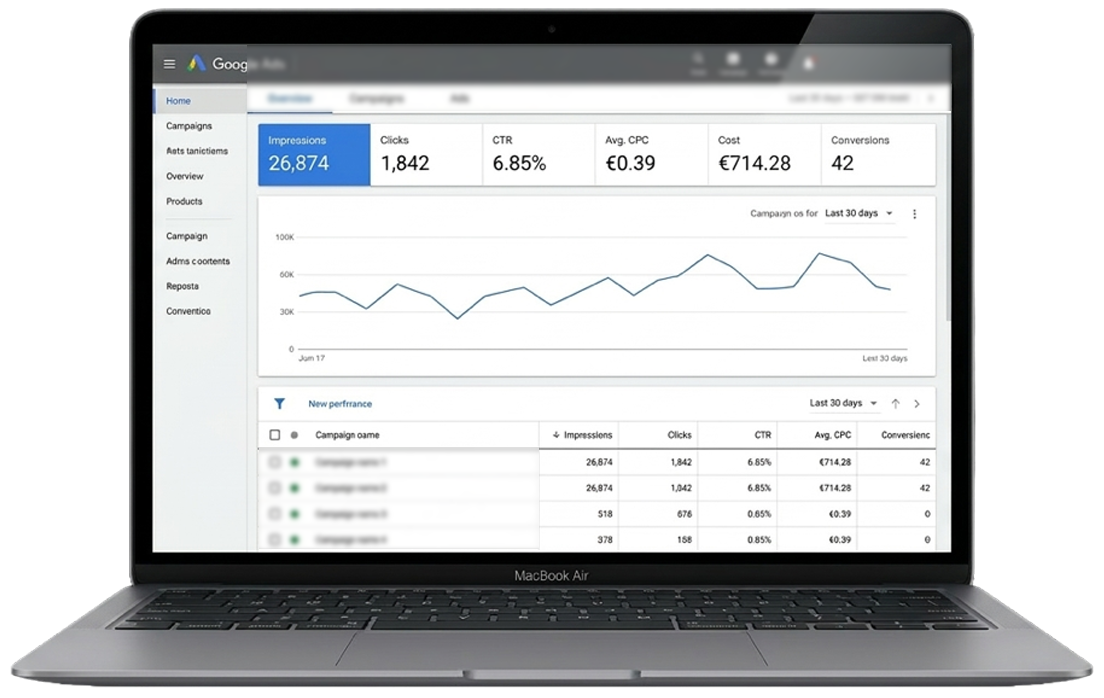Viewport: 1104px width, 698px height.
Task: Tick the select-all checkbox in table header
Action: pos(275,435)
